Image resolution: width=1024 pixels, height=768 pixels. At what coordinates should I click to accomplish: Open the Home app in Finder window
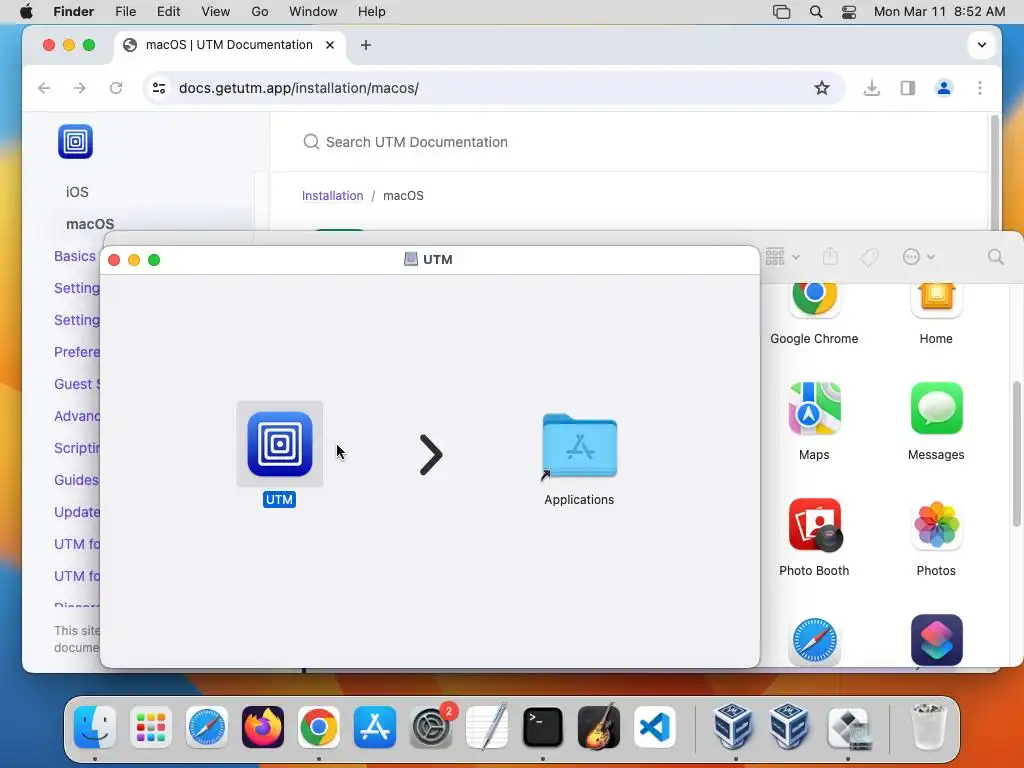point(936,300)
